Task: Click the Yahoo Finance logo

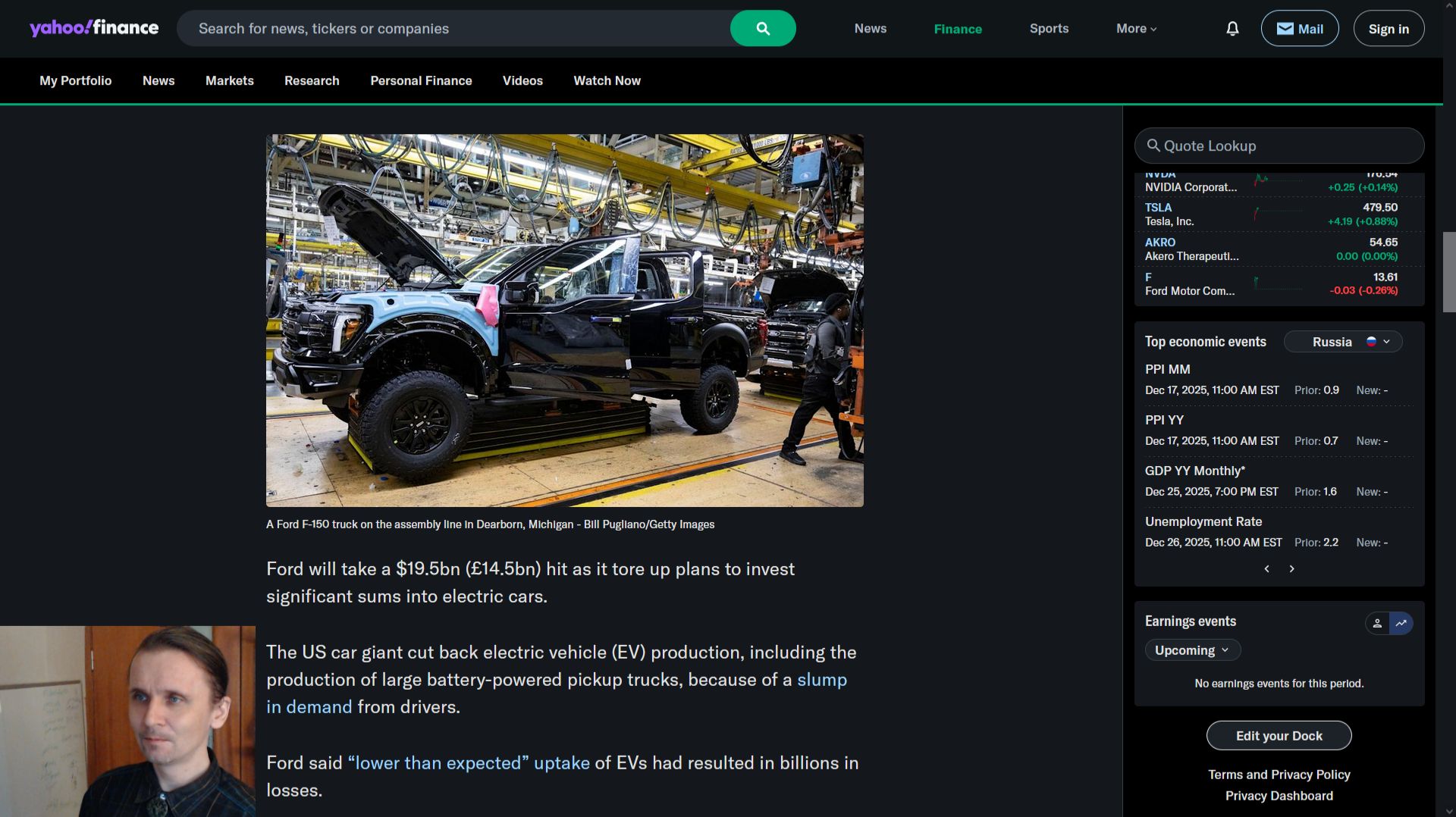Action: point(94,28)
